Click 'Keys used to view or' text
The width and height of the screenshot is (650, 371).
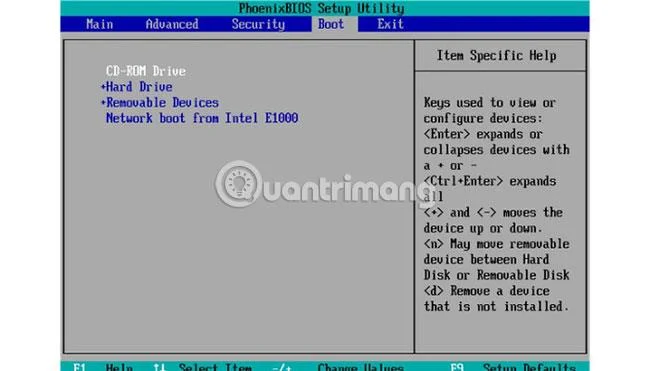(x=490, y=102)
